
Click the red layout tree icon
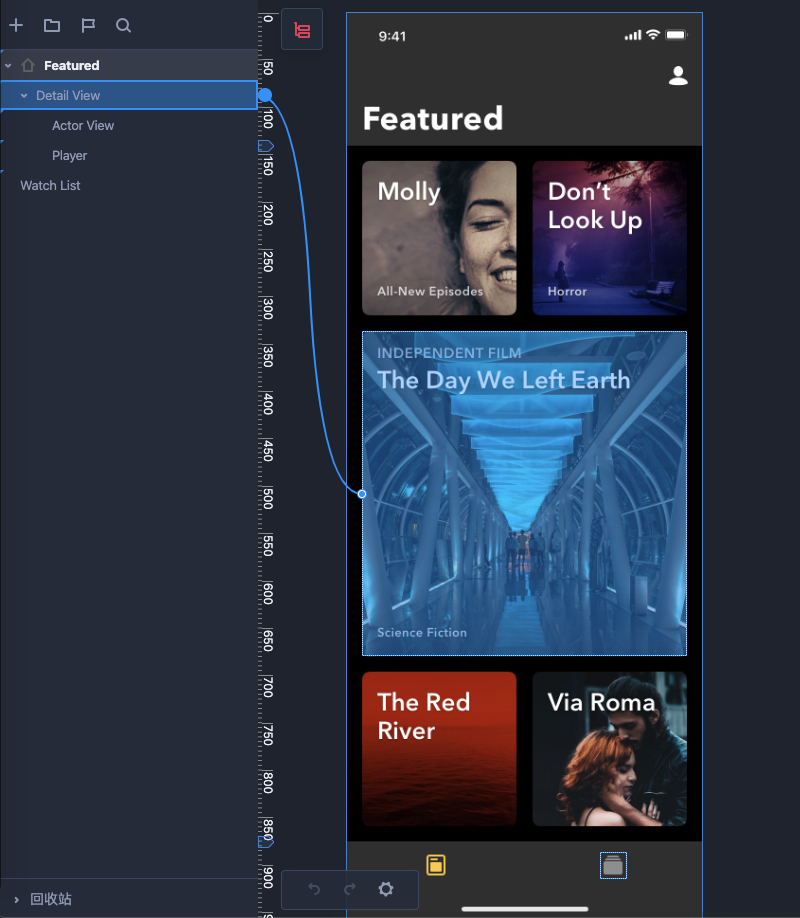302,30
